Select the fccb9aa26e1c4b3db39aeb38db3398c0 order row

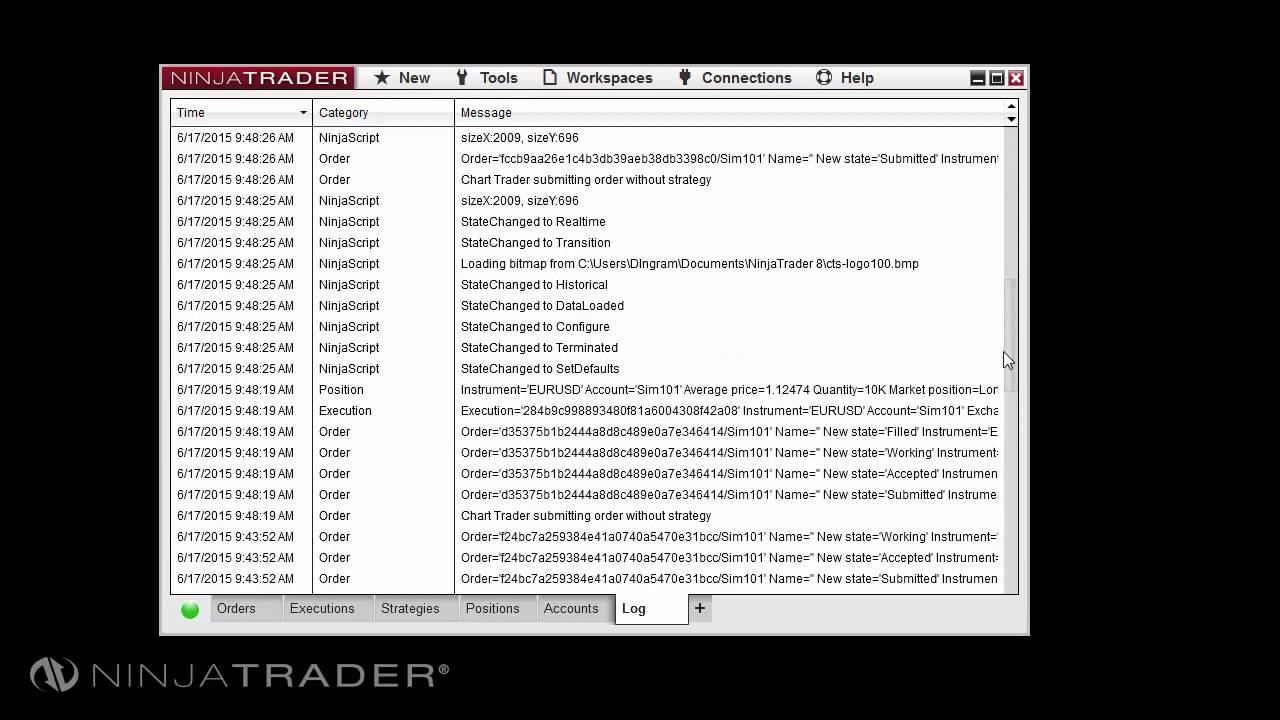[588, 159]
